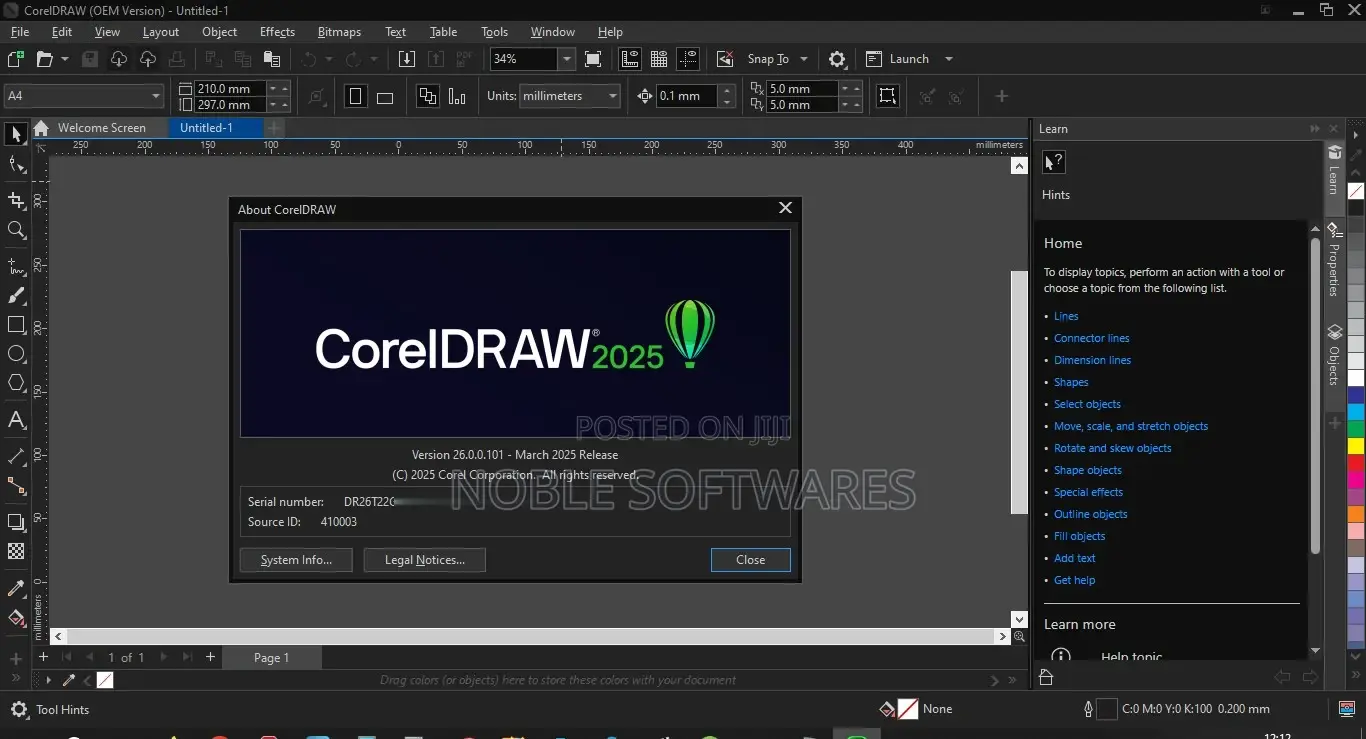The image size is (1366, 739).
Task: Pick the yellow swatch in color palette
Action: (x=1356, y=447)
